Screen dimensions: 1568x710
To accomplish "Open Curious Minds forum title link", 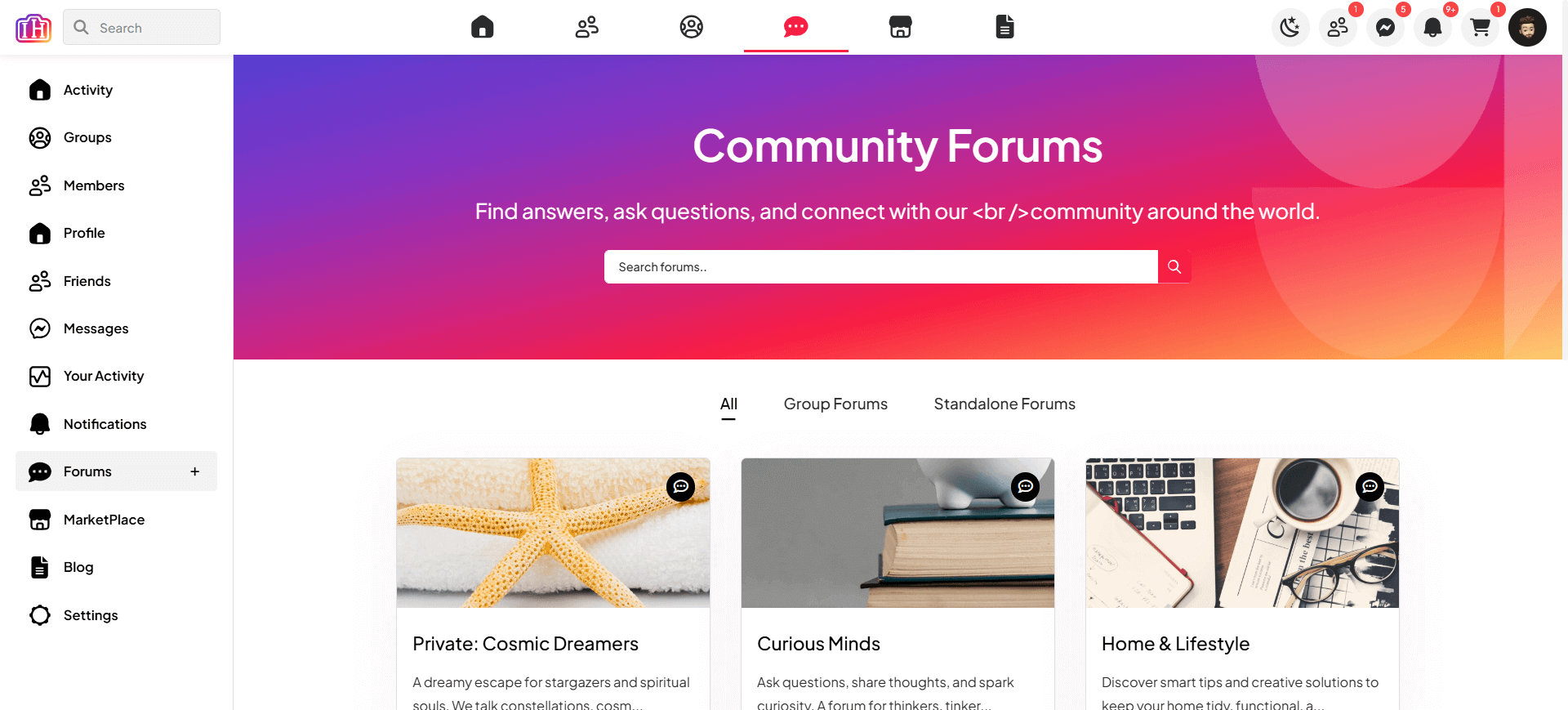I will [x=818, y=644].
